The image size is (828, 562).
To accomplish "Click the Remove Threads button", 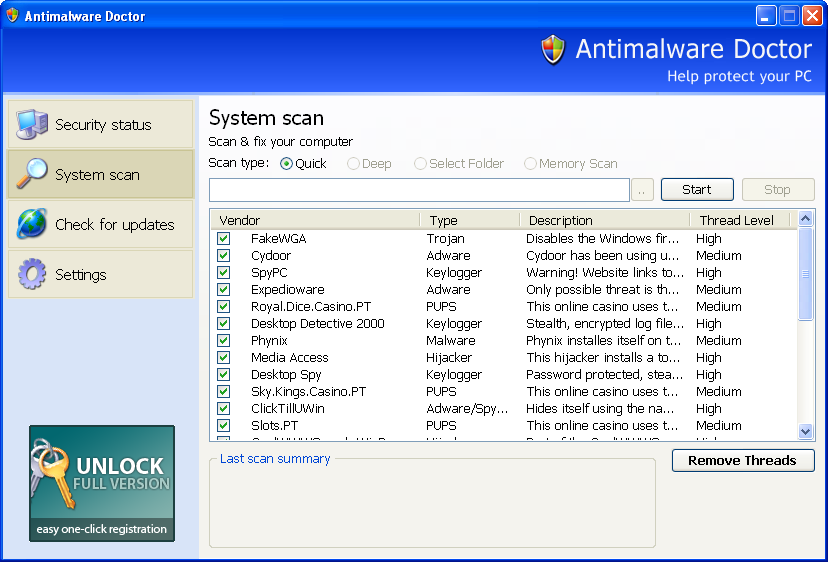I will pos(743,461).
